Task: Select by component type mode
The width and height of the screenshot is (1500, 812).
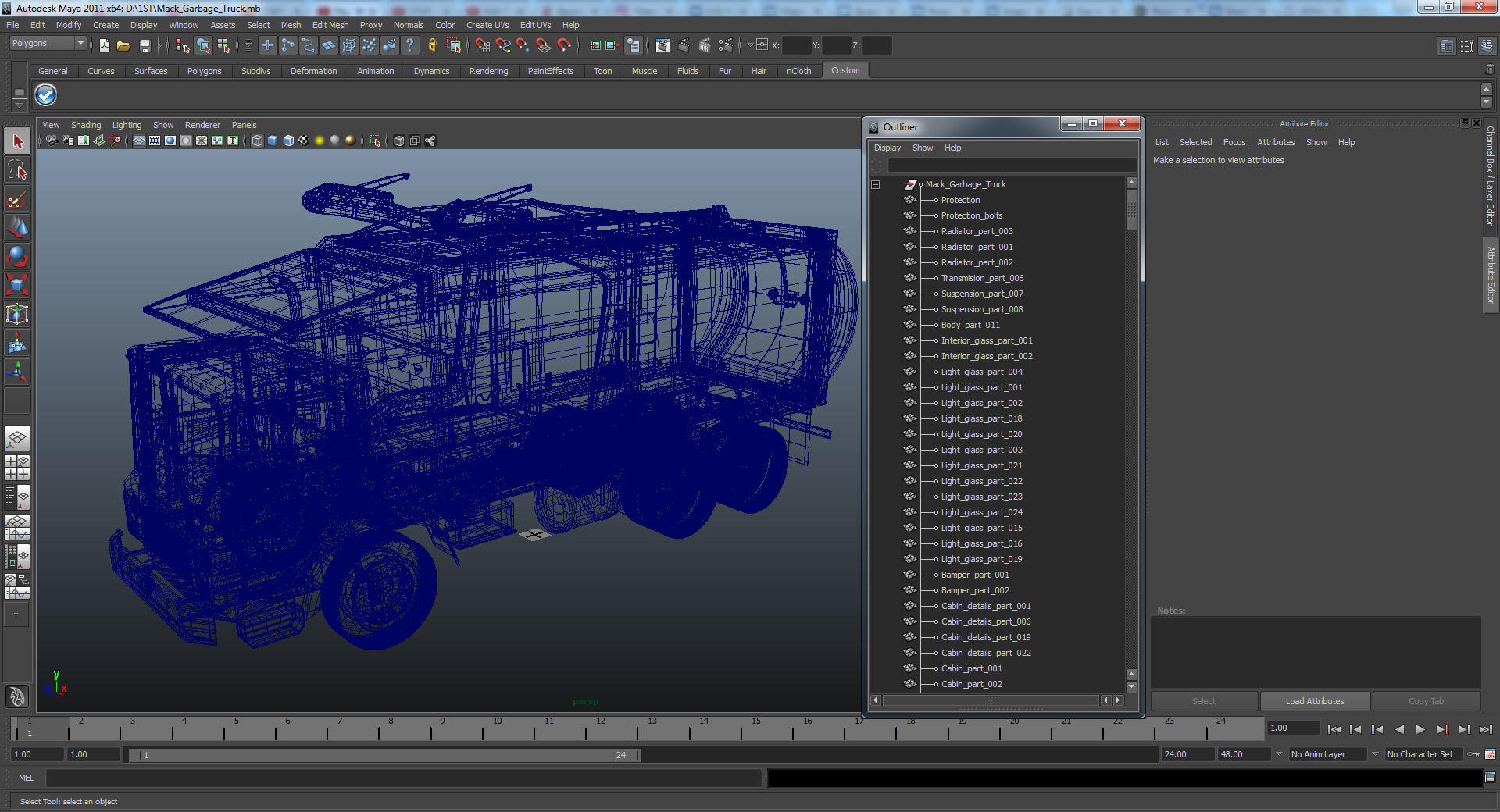Action: coord(223,45)
